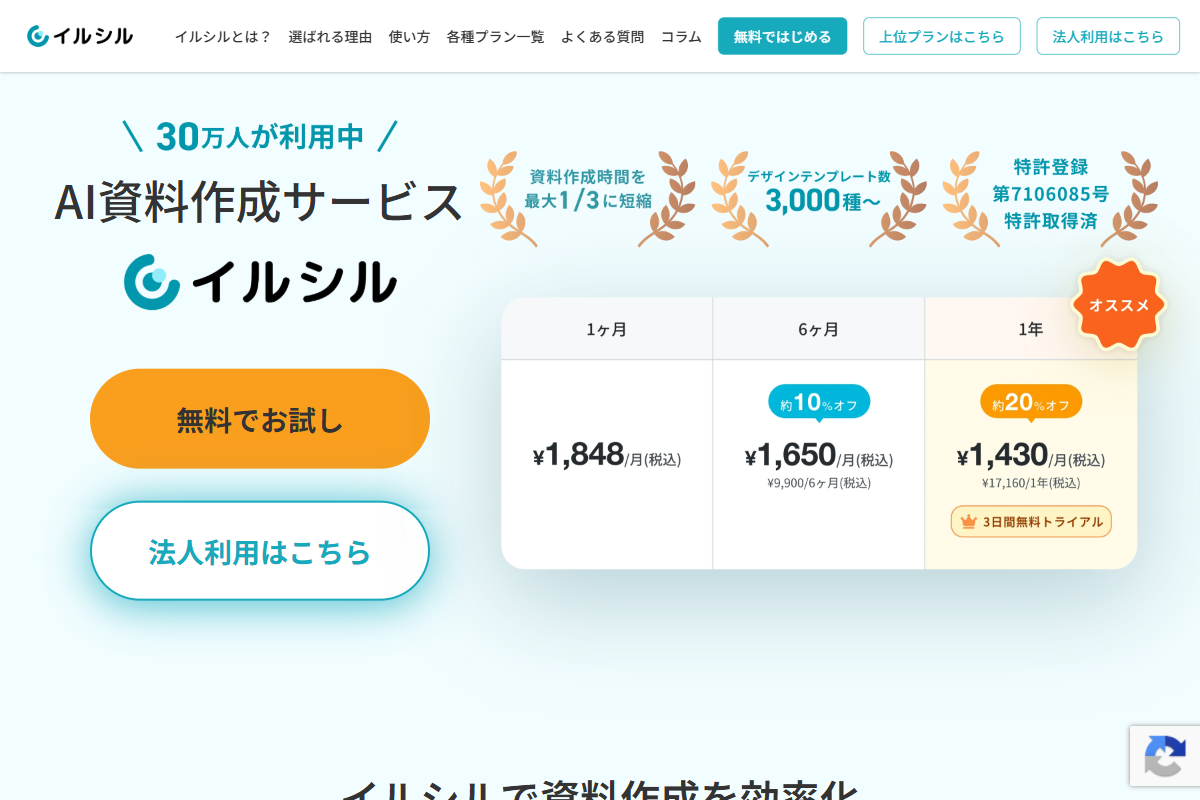Viewport: 1200px width, 800px height.
Task: Select the 6ヶ月 plan column header
Action: tap(819, 329)
